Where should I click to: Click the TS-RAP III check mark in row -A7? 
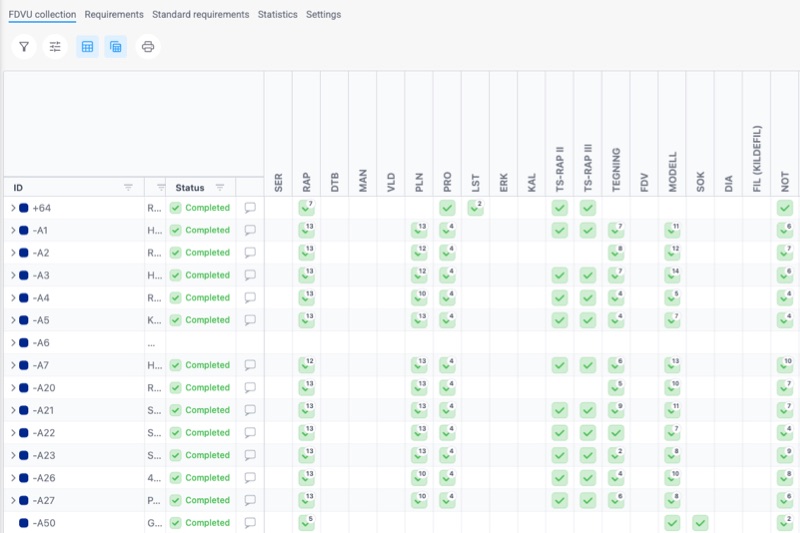pos(588,365)
